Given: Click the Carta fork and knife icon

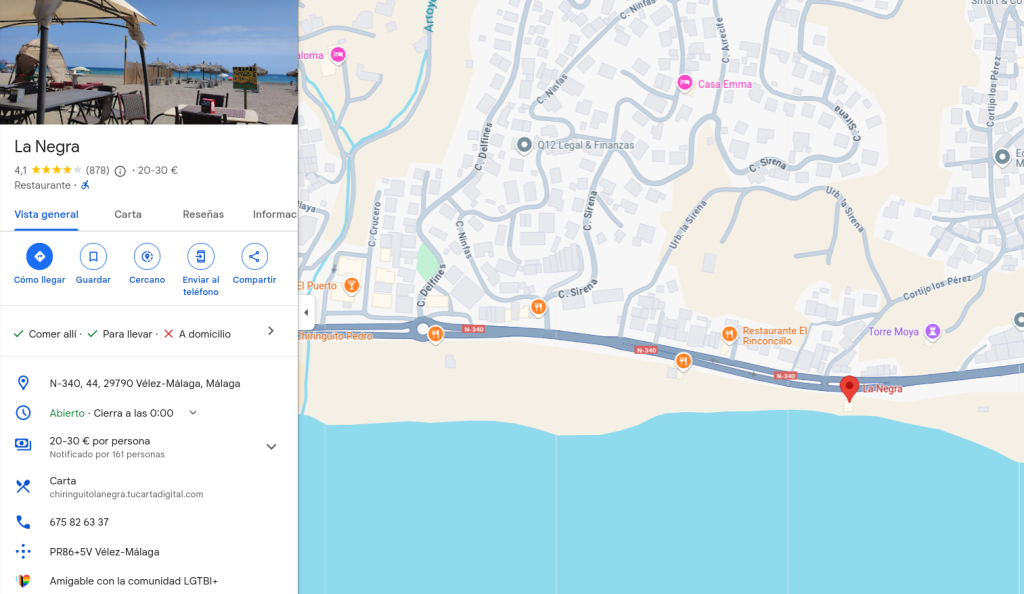Looking at the screenshot, I should pyautogui.click(x=23, y=486).
